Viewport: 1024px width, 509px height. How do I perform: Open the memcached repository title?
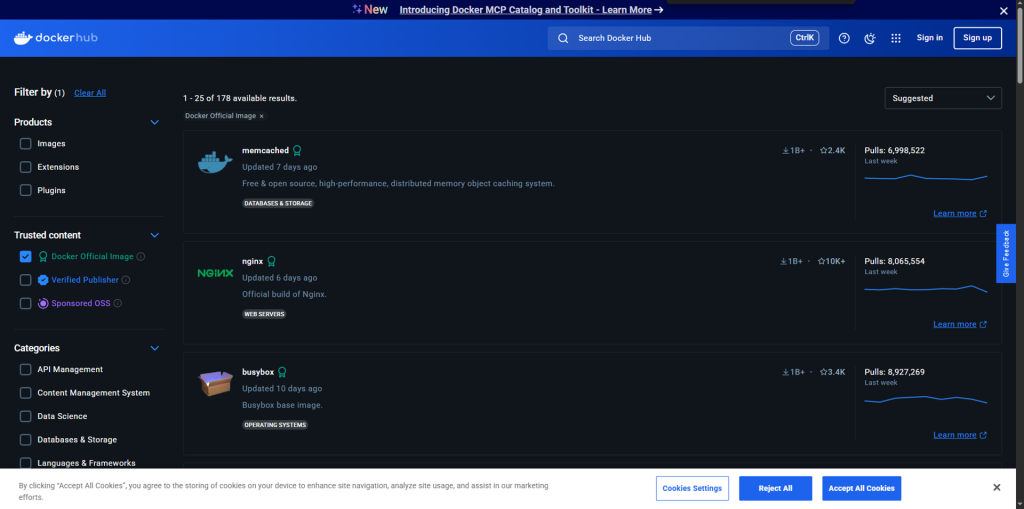[265, 150]
